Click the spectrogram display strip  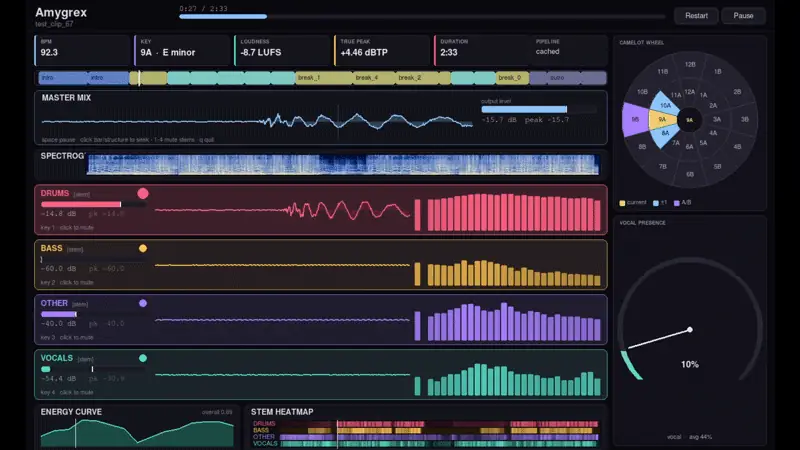pyautogui.click(x=343, y=165)
